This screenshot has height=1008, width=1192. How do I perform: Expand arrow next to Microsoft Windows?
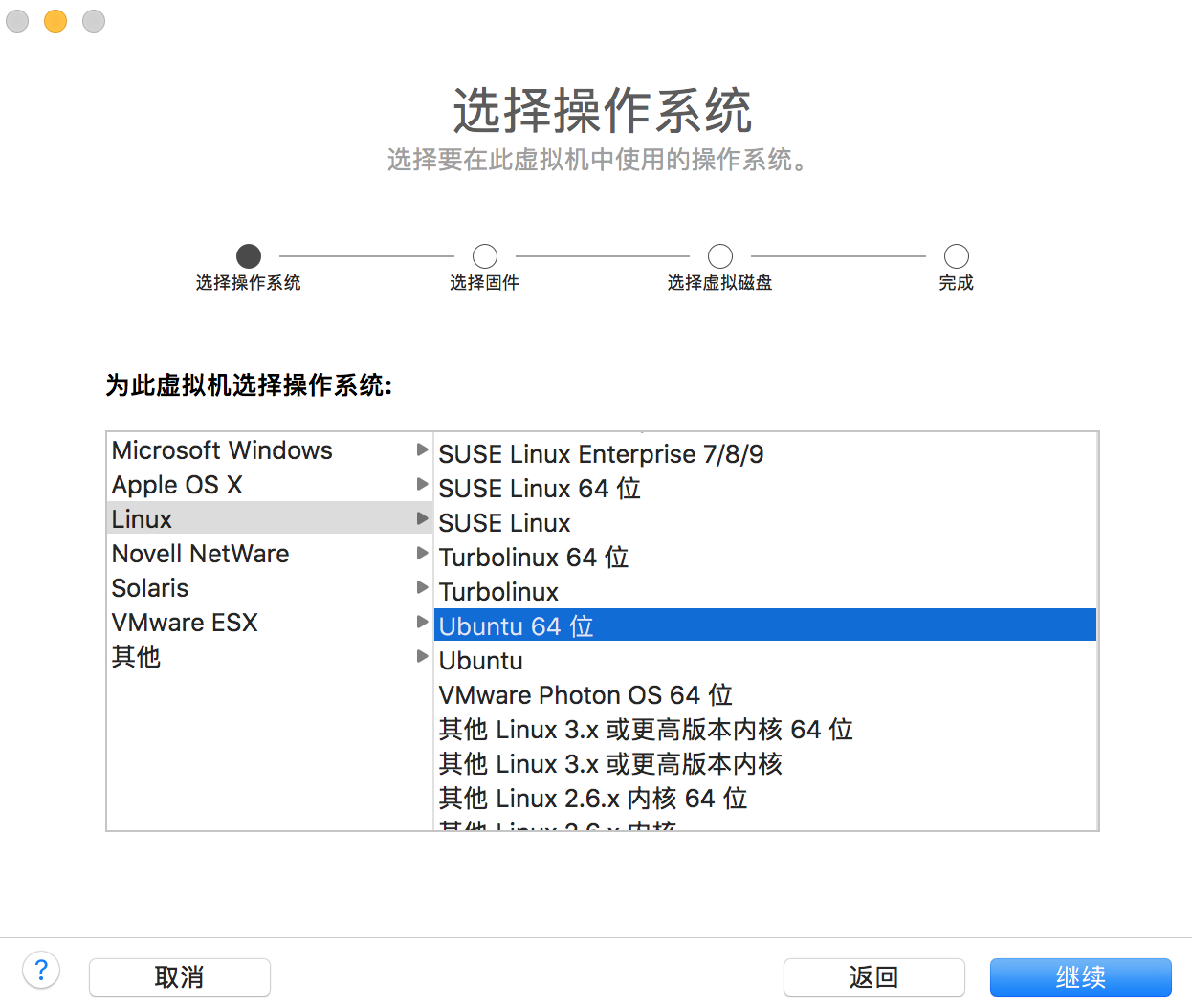tap(422, 449)
